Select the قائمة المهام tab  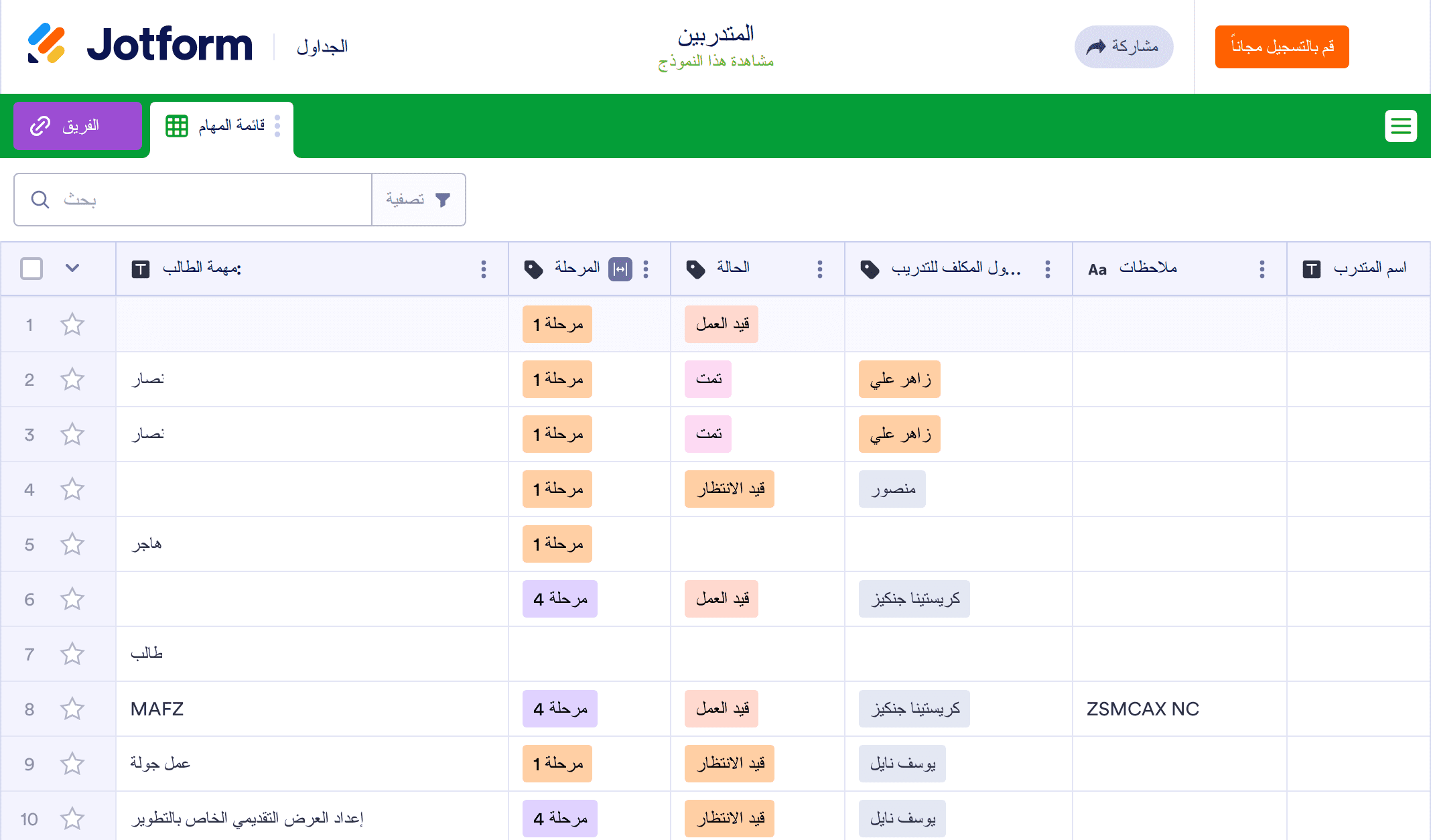point(221,126)
